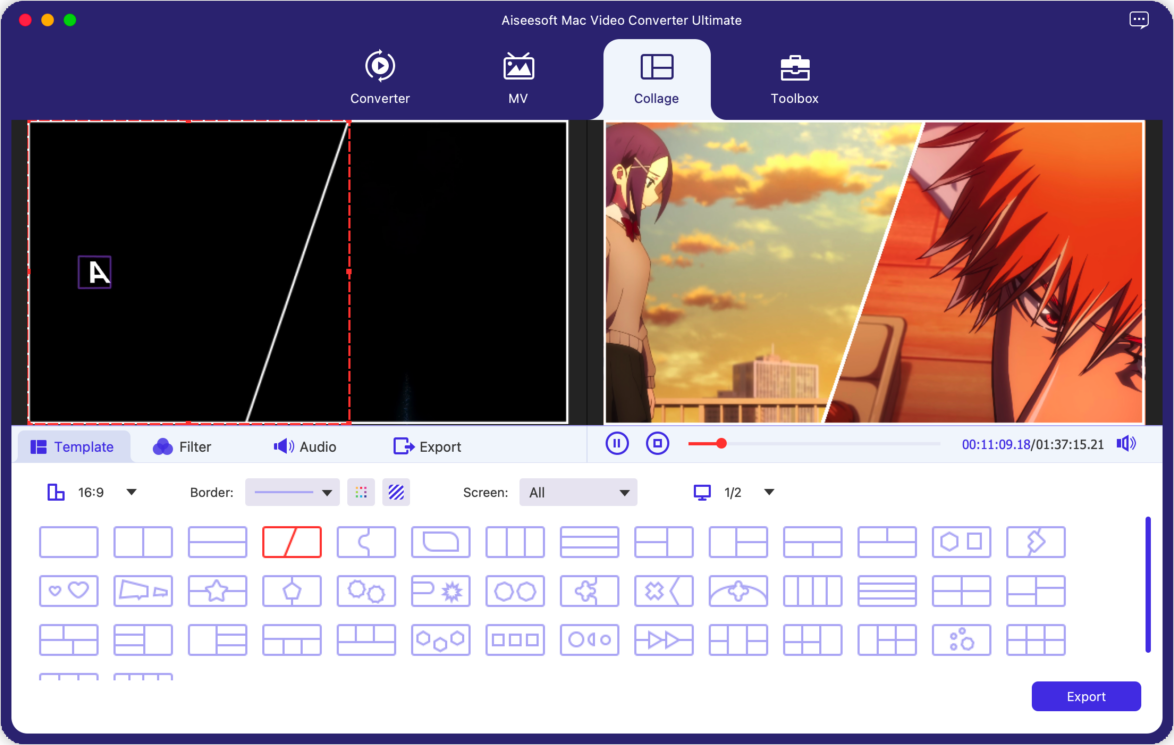Screen dimensions: 1174x745
Task: Mute preview with the speaker icon
Action: 1126,444
